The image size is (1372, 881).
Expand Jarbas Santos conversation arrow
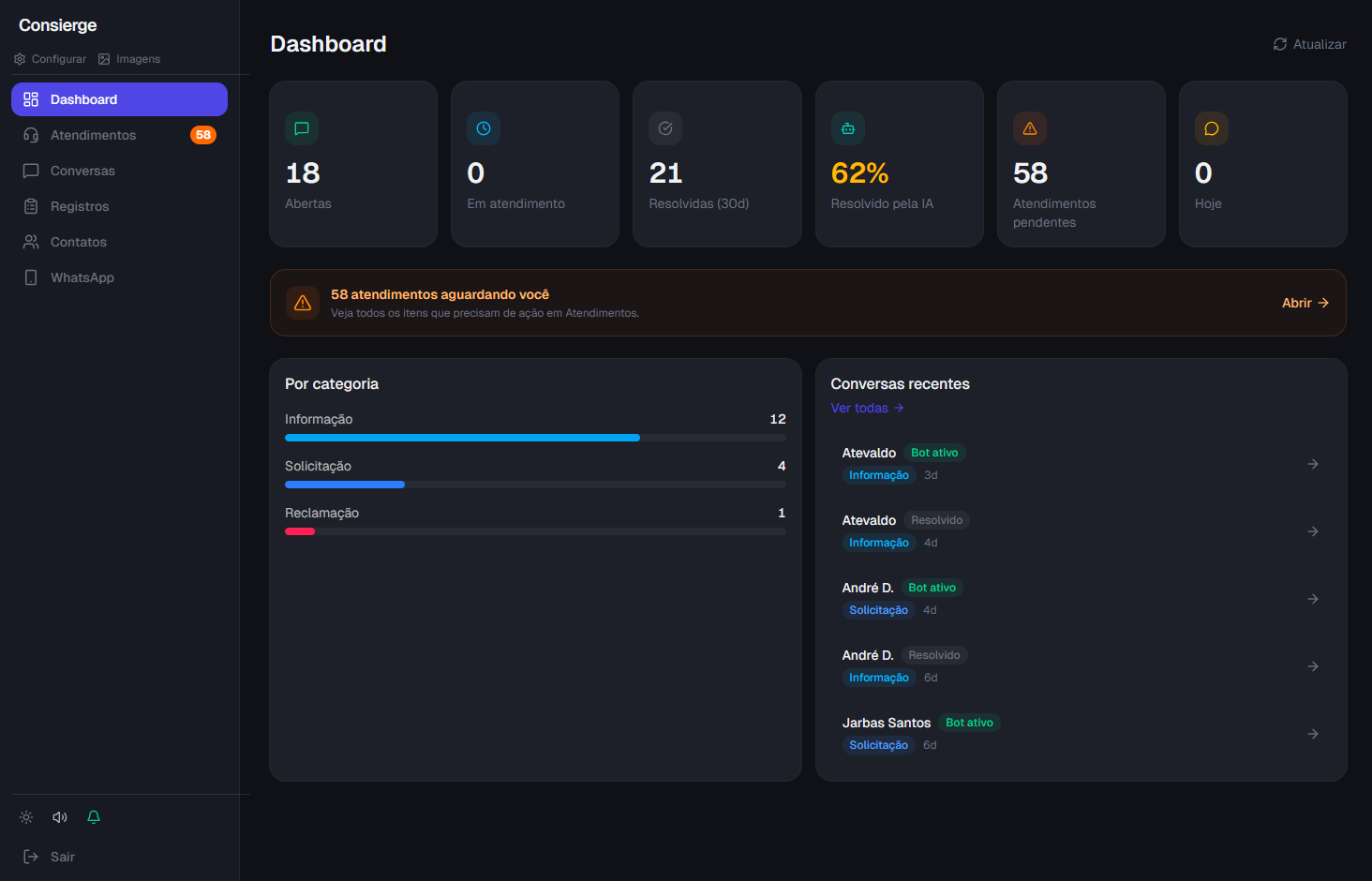(1313, 734)
